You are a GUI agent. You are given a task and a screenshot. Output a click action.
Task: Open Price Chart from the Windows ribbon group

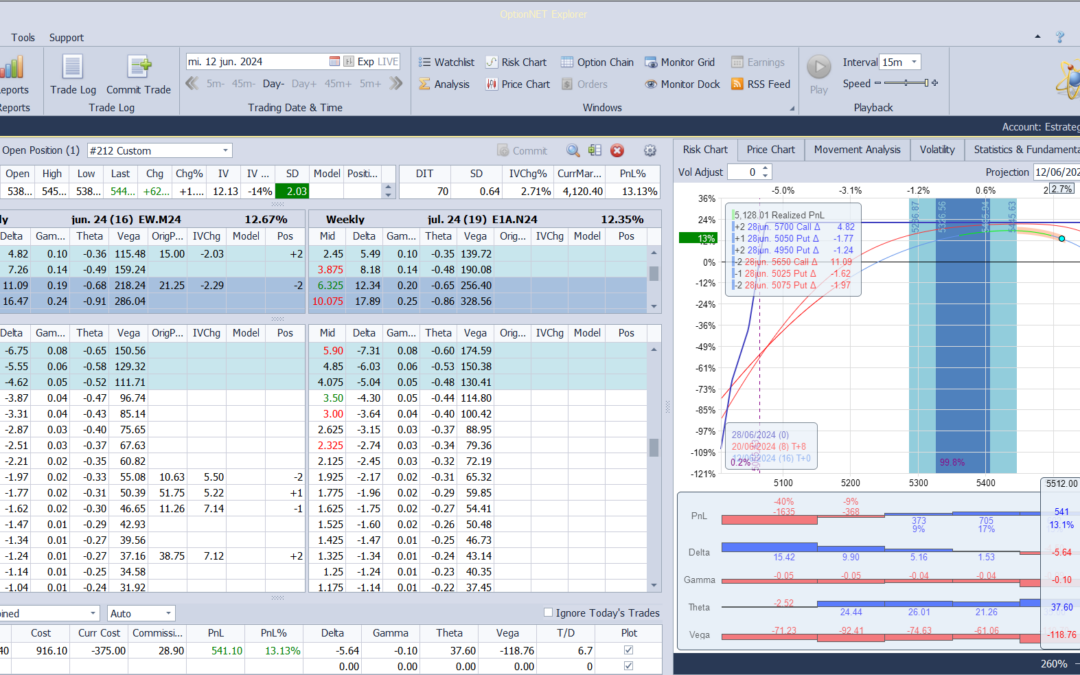point(517,84)
